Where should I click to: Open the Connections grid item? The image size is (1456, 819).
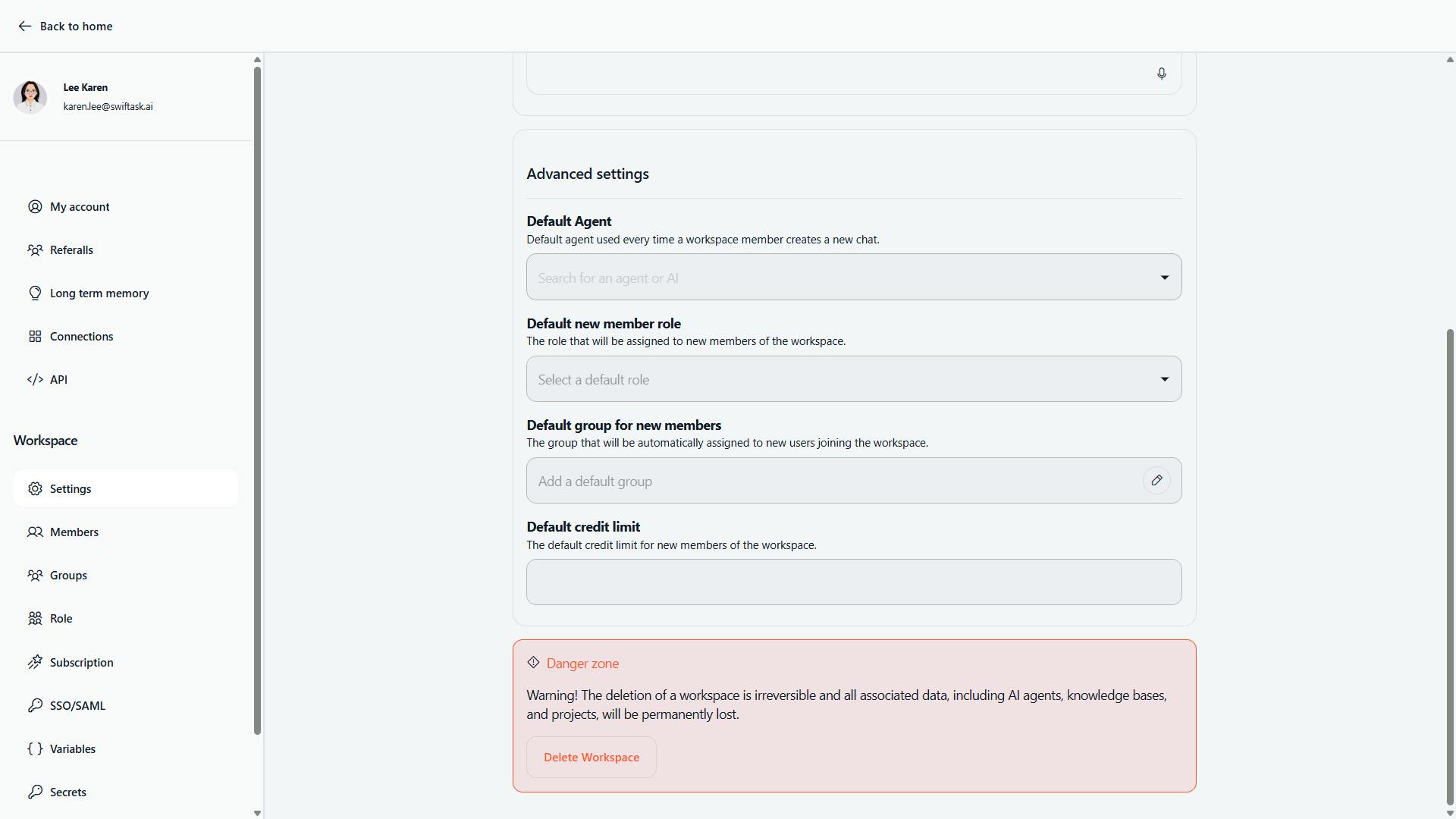point(81,337)
